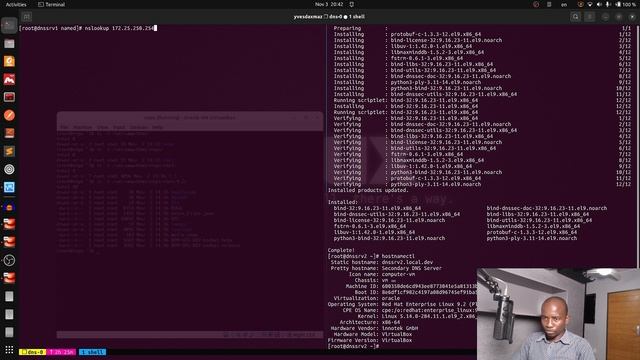
Task: Click the Terminal icon at top of dock
Action: click(x=9, y=25)
